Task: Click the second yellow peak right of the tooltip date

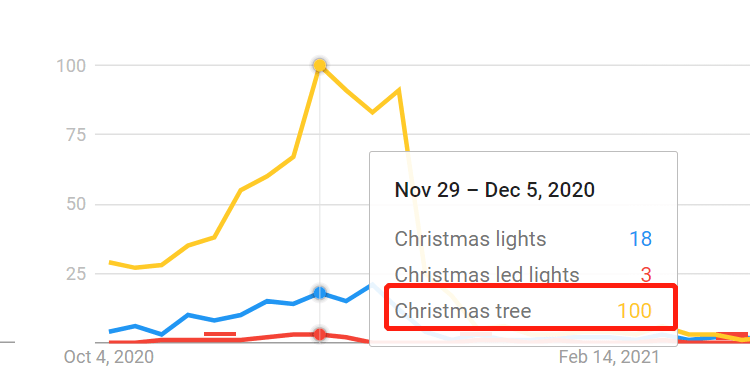Action: [398, 90]
